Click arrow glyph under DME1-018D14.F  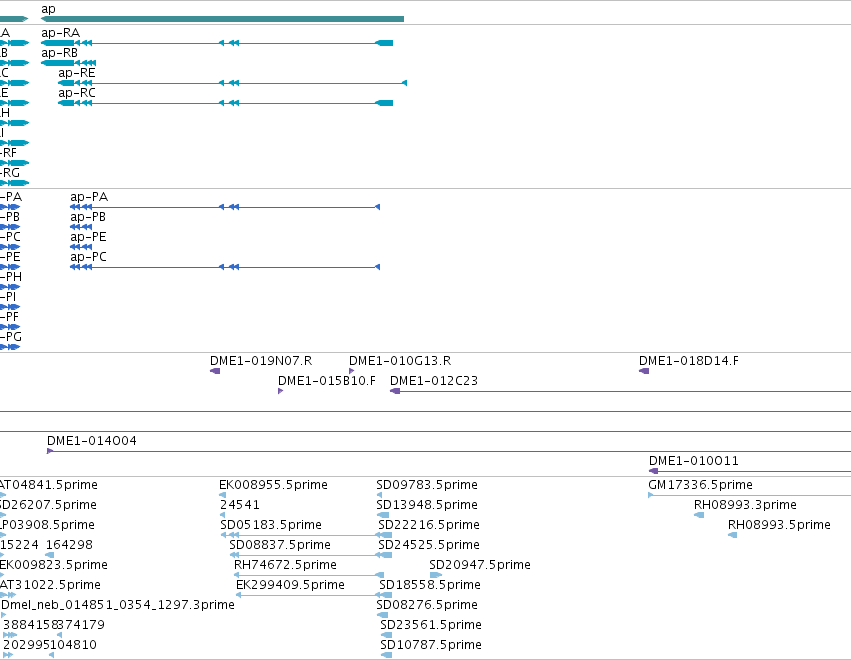644,371
